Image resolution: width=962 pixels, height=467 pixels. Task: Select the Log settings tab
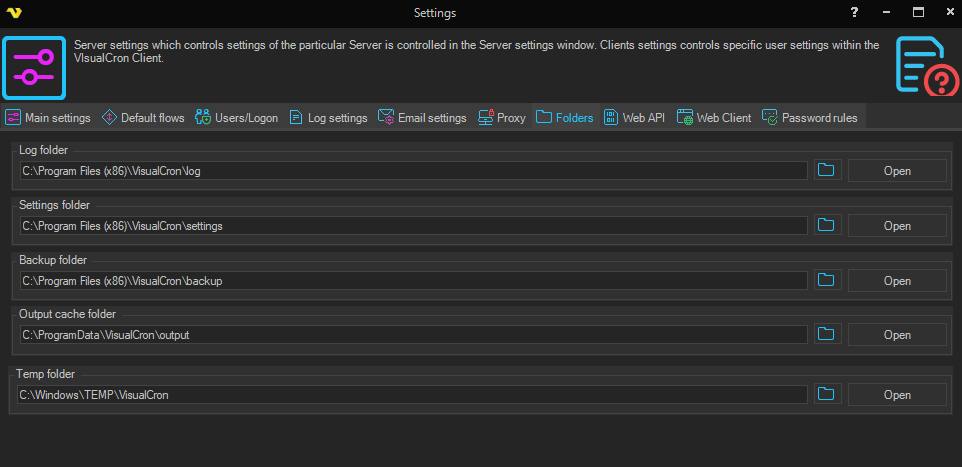pyautogui.click(x=328, y=118)
